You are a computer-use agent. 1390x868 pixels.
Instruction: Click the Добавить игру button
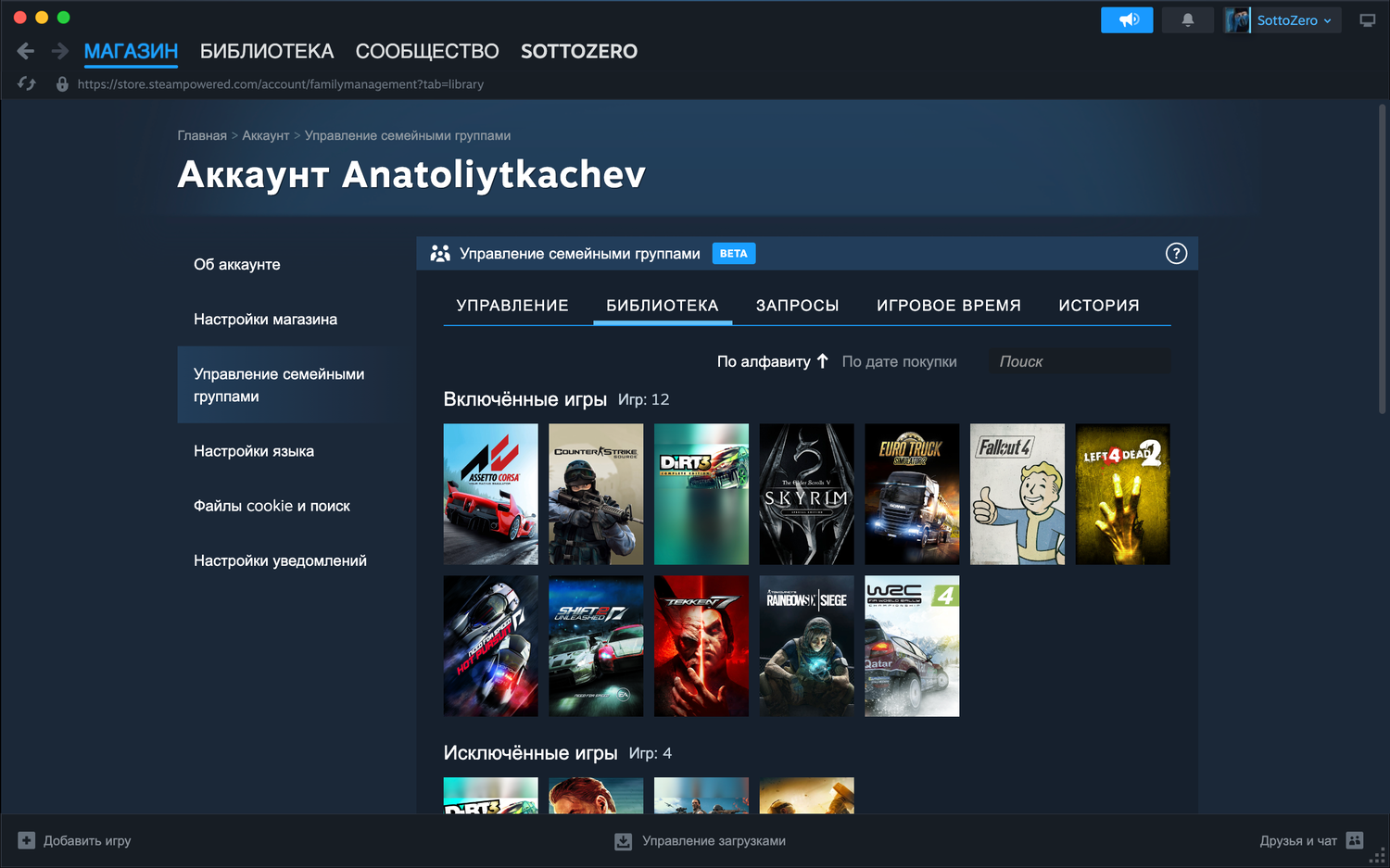tap(75, 841)
